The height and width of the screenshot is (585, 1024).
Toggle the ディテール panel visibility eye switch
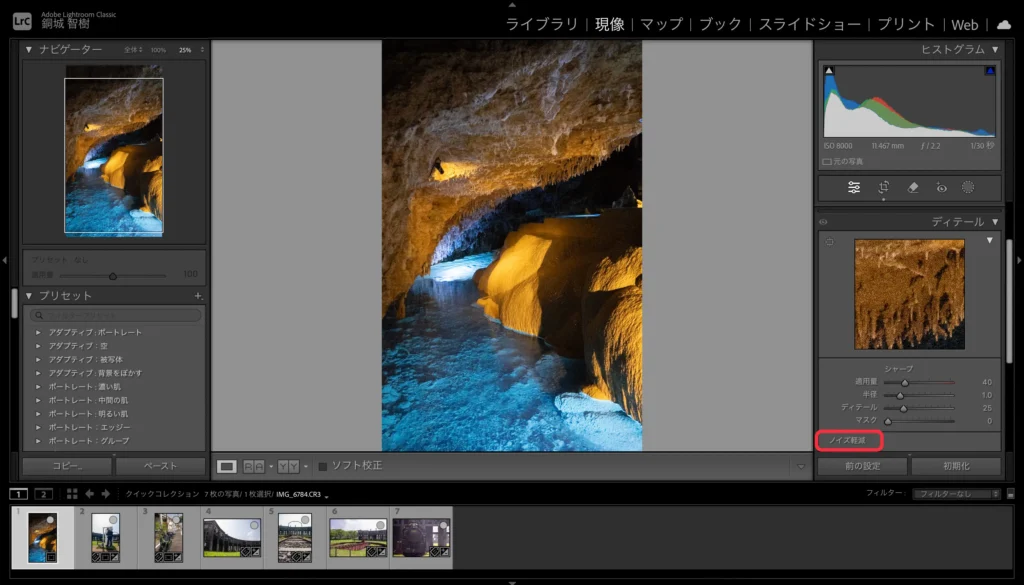click(823, 222)
